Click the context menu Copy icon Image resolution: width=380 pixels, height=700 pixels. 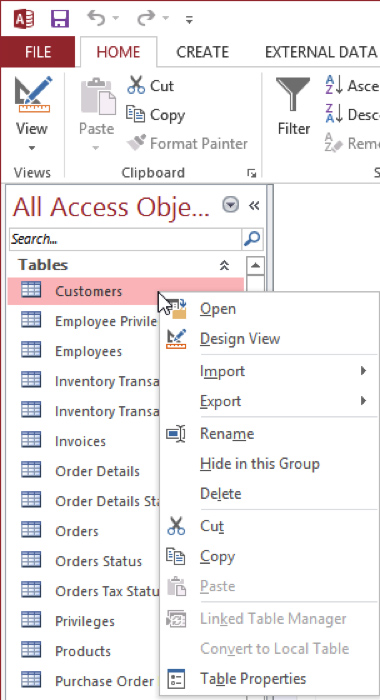pyautogui.click(x=175, y=556)
